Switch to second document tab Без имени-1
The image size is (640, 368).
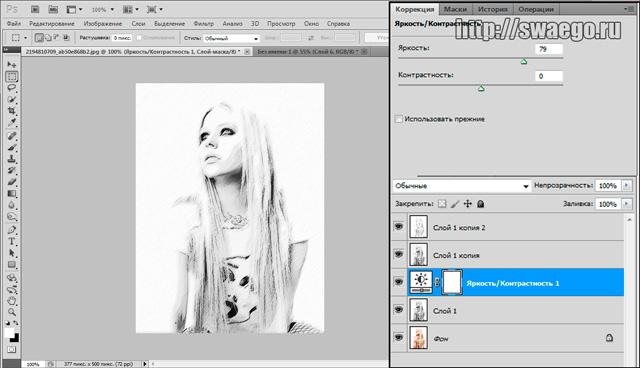pyautogui.click(x=308, y=52)
